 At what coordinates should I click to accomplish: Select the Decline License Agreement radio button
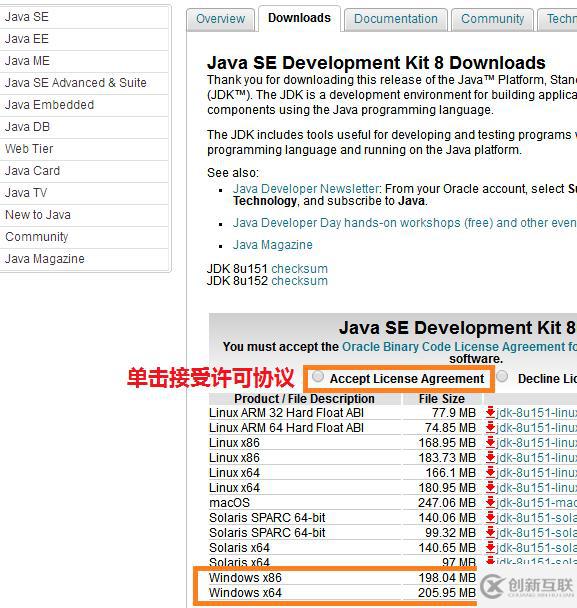[x=502, y=376]
